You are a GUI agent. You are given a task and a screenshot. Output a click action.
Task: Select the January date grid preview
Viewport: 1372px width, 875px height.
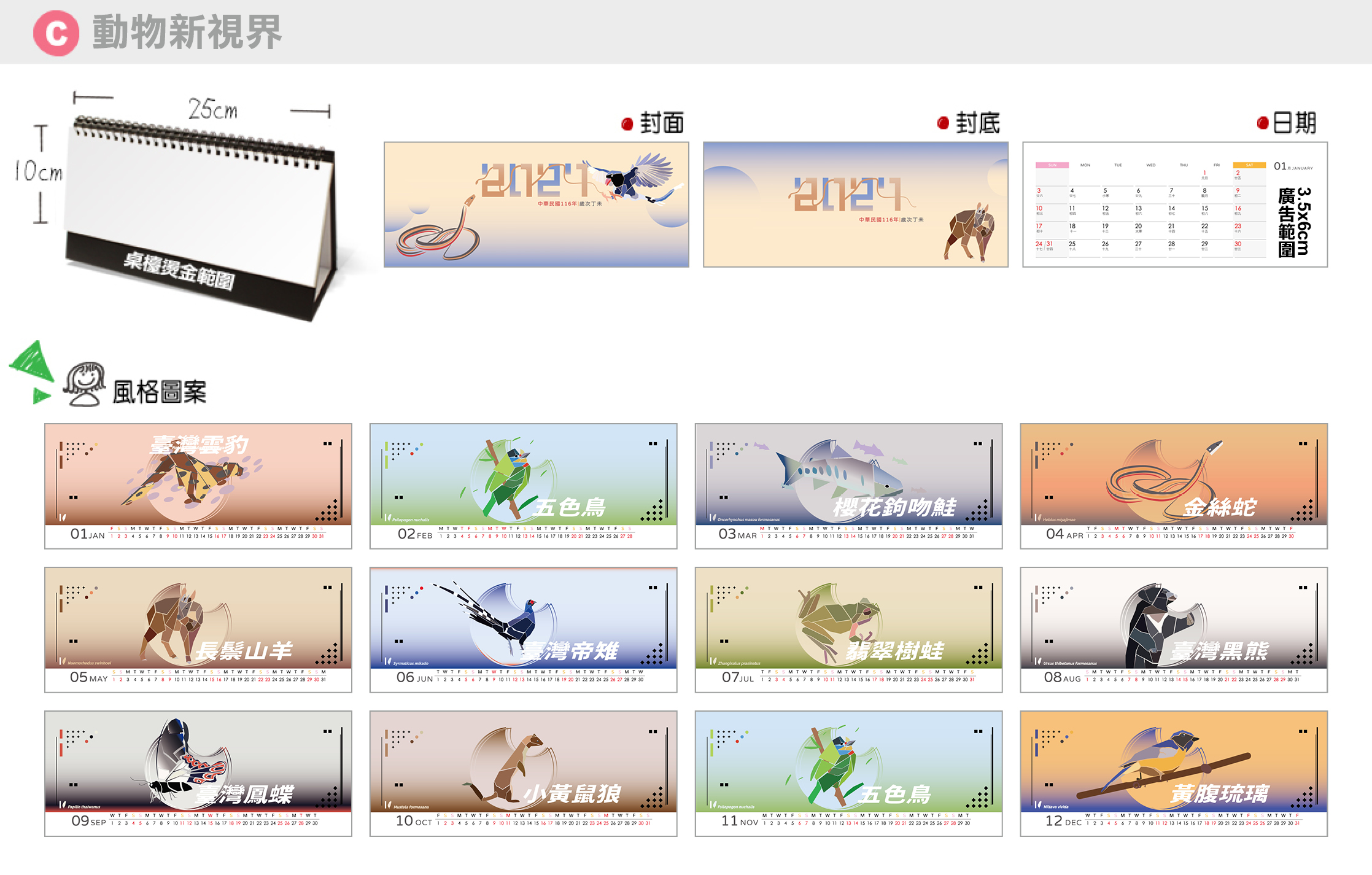pos(1175,204)
